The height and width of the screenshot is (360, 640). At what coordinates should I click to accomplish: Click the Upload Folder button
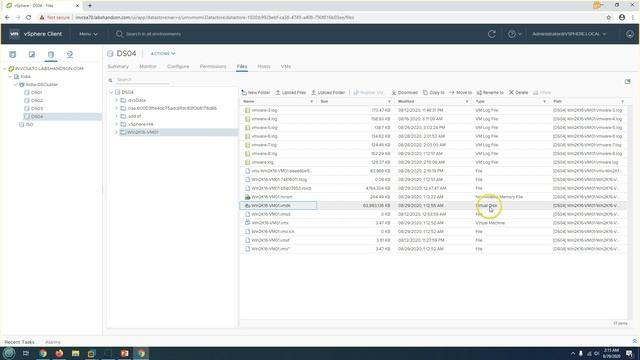[328, 93]
